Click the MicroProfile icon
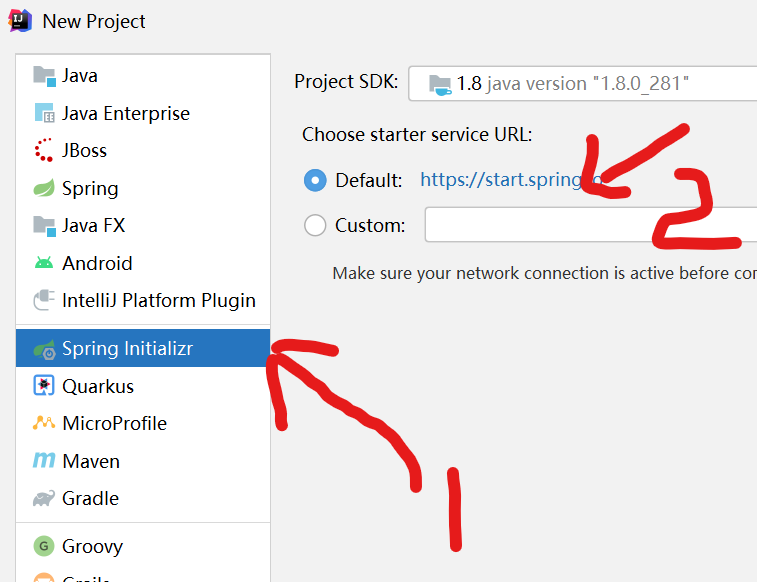 (x=44, y=423)
